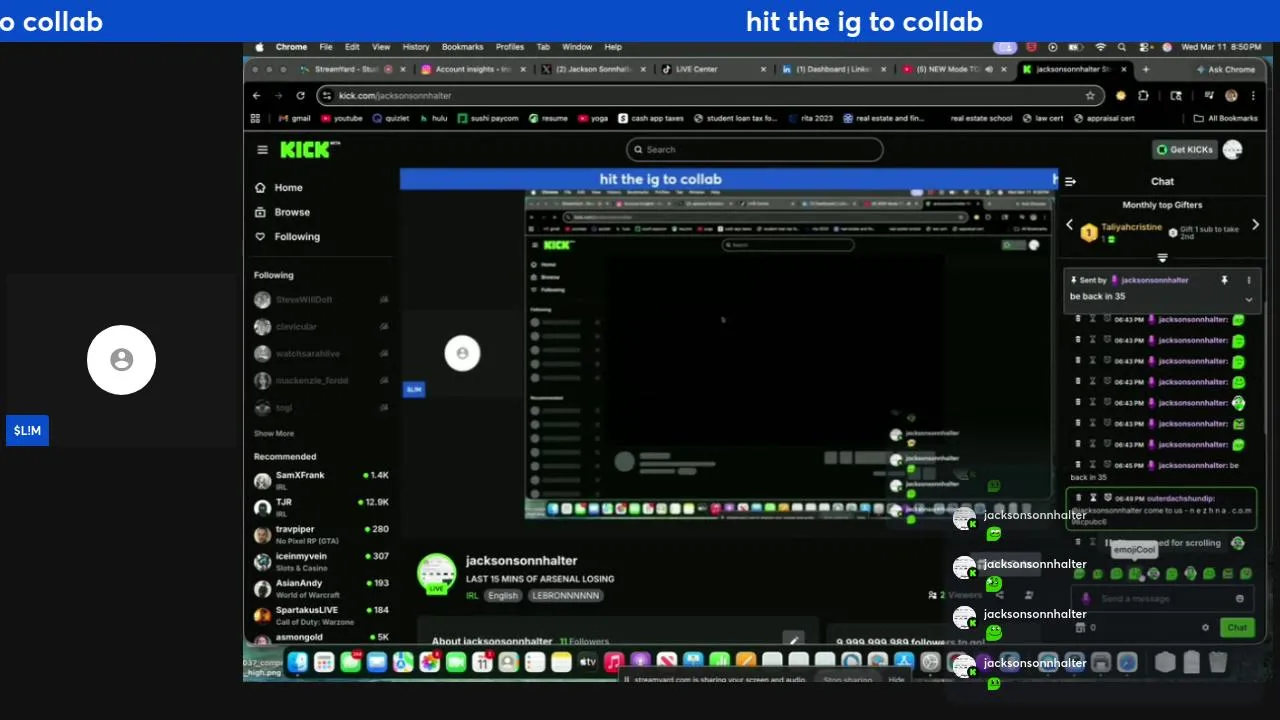Open chat settings gear
Image resolution: width=1280 pixels, height=720 pixels.
(1205, 628)
